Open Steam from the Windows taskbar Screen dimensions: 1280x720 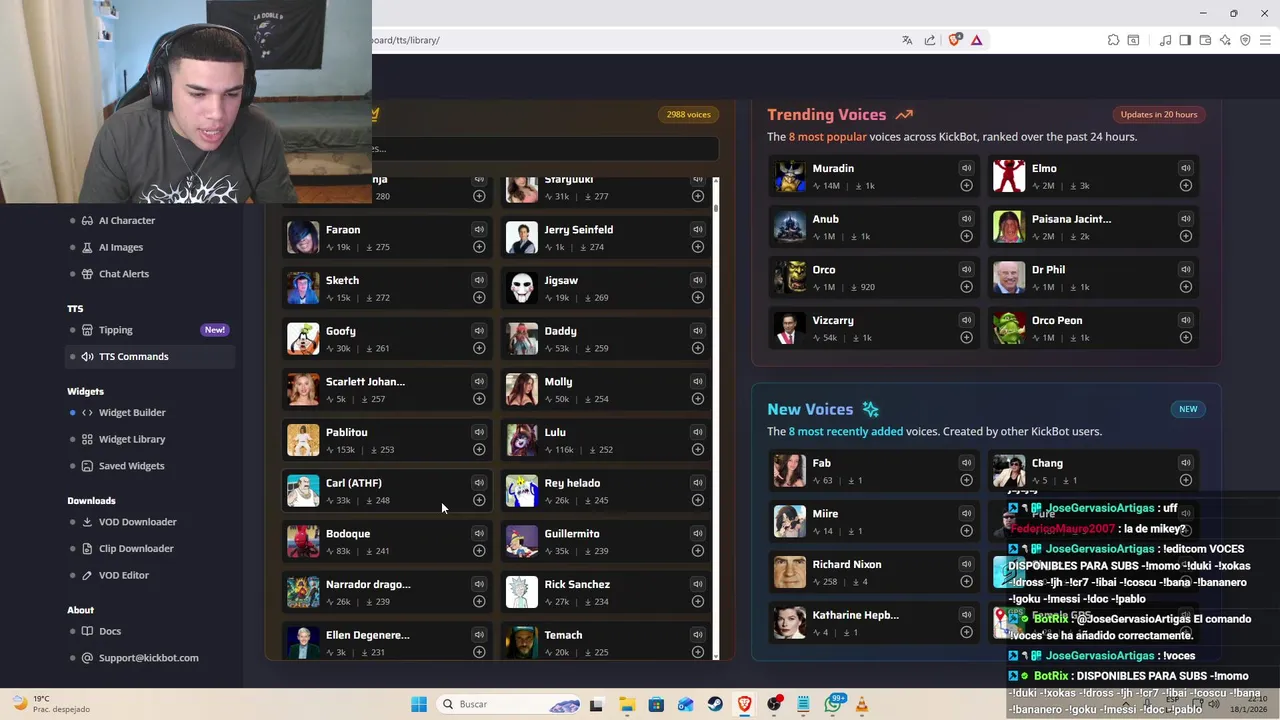coord(715,704)
